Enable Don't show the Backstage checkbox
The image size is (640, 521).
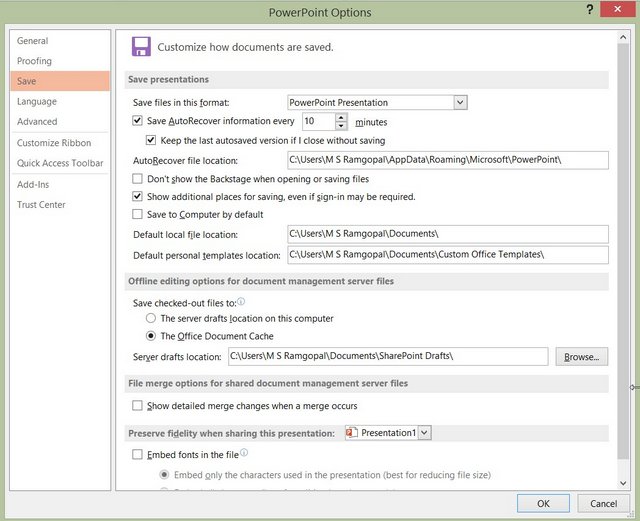point(138,179)
